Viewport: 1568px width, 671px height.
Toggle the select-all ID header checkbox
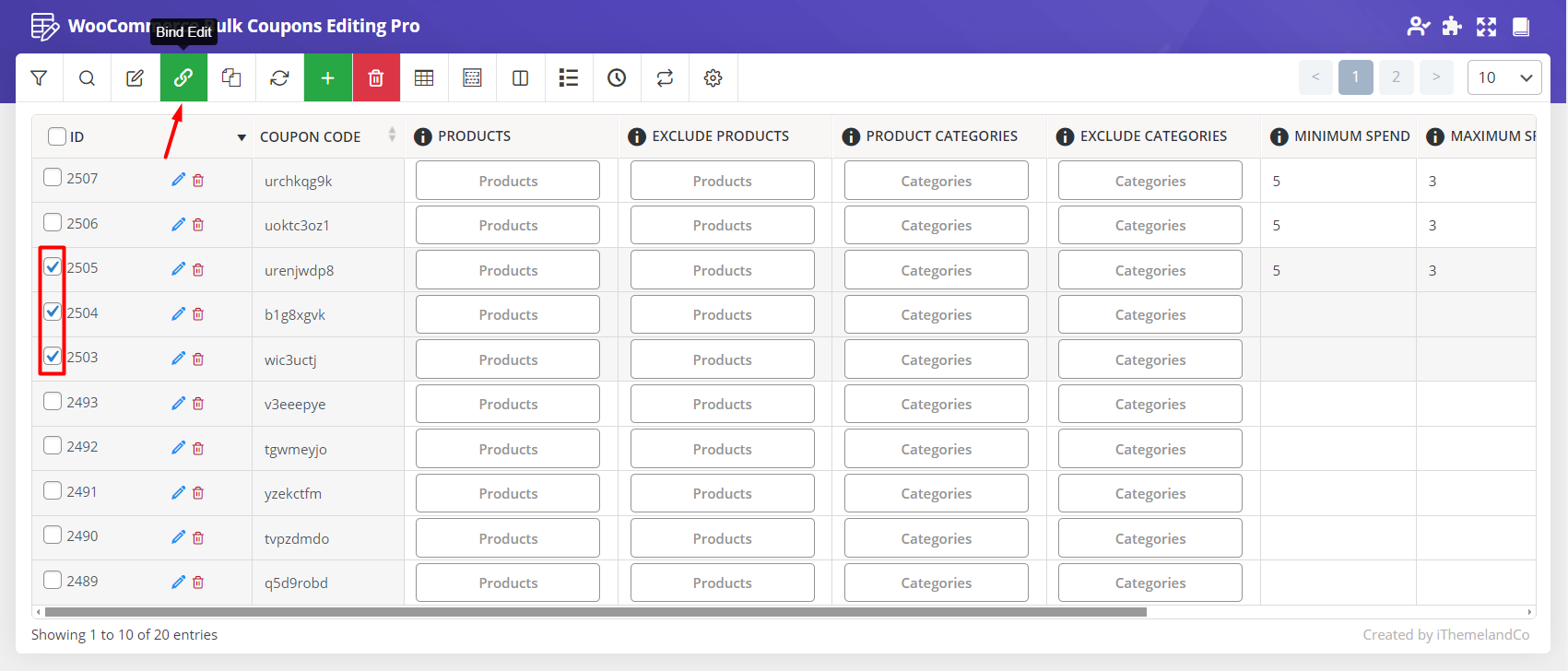point(57,136)
